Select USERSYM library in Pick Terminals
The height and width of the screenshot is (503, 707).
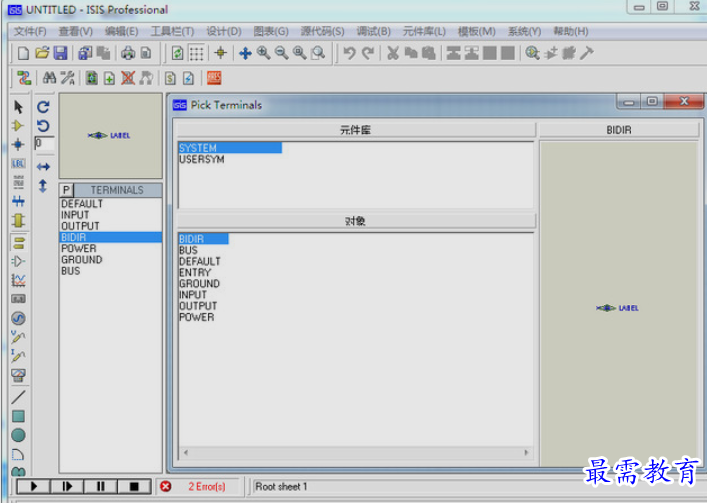point(202,160)
